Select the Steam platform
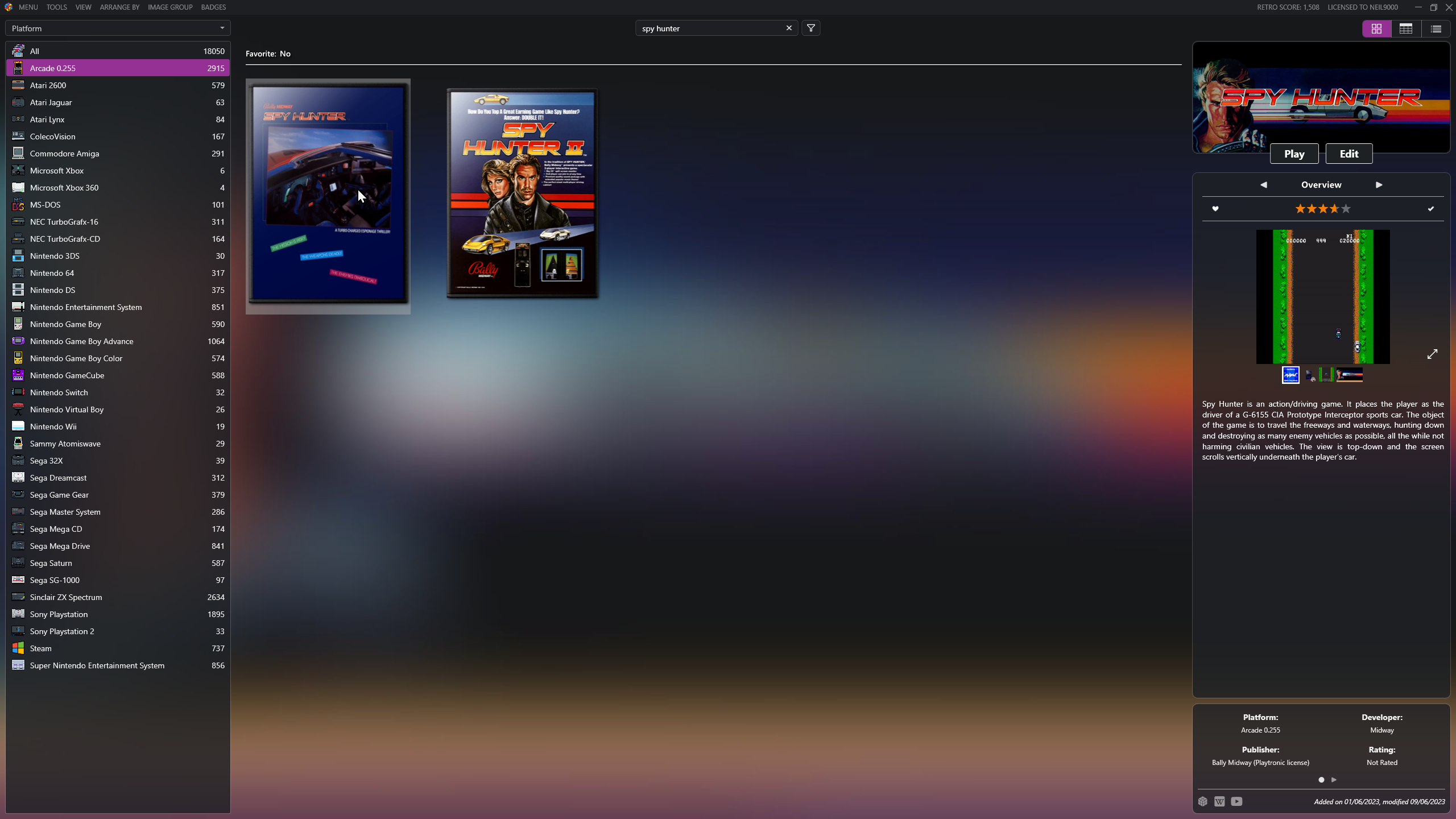 [118, 648]
